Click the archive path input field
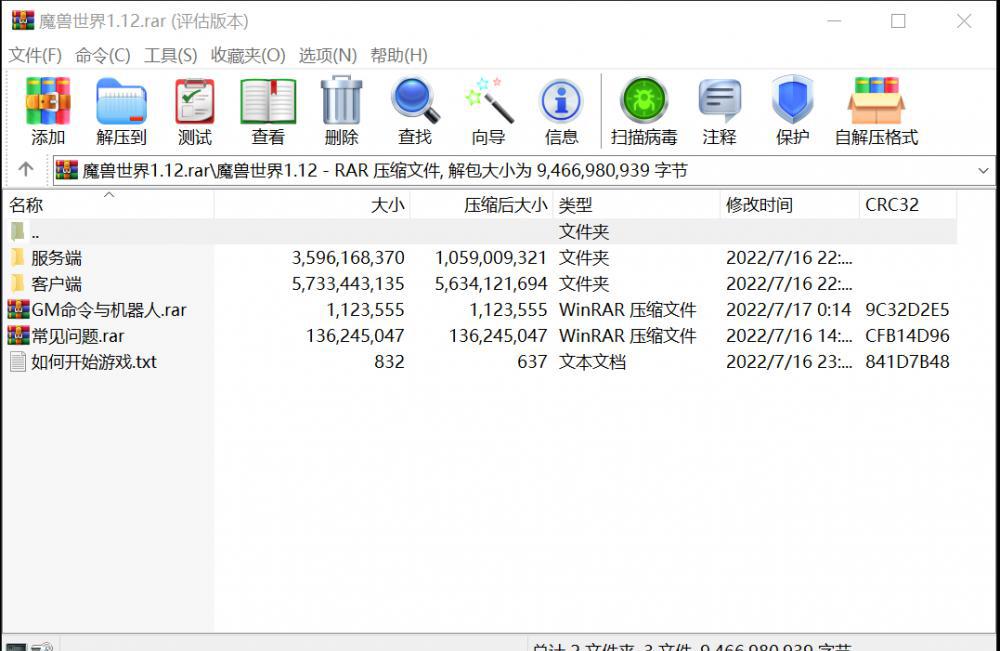The width and height of the screenshot is (1000, 651). (523, 170)
